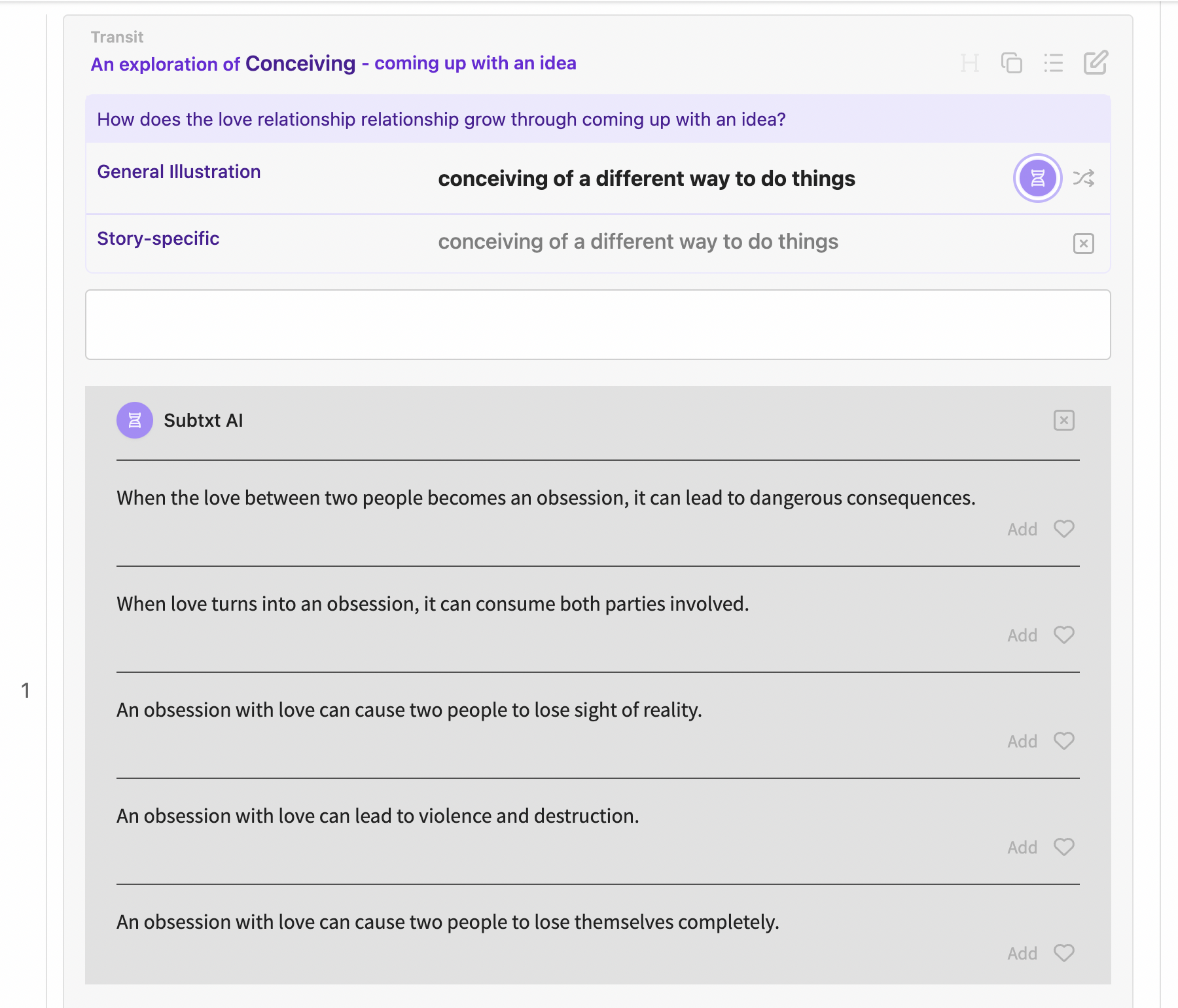The height and width of the screenshot is (1008, 1178).
Task: Click the number 1 row marker
Action: (26, 690)
